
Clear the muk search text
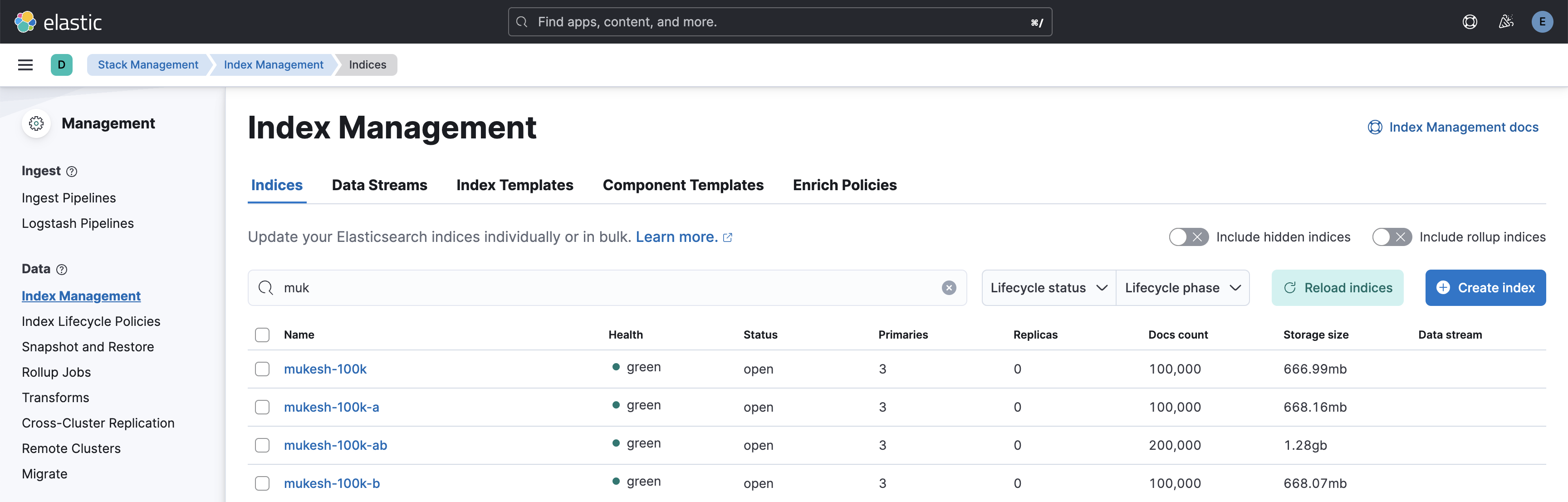948,288
